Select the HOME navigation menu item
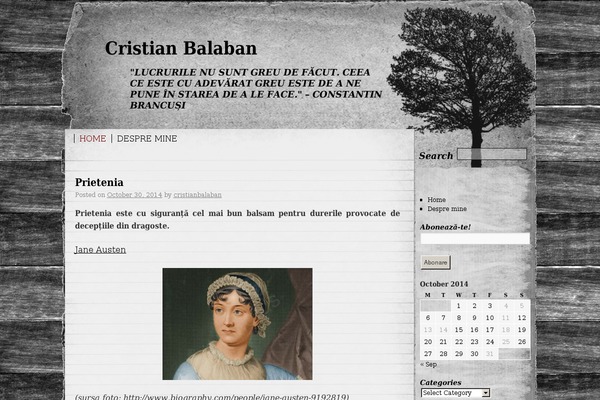This screenshot has height=400, width=600. (93, 139)
